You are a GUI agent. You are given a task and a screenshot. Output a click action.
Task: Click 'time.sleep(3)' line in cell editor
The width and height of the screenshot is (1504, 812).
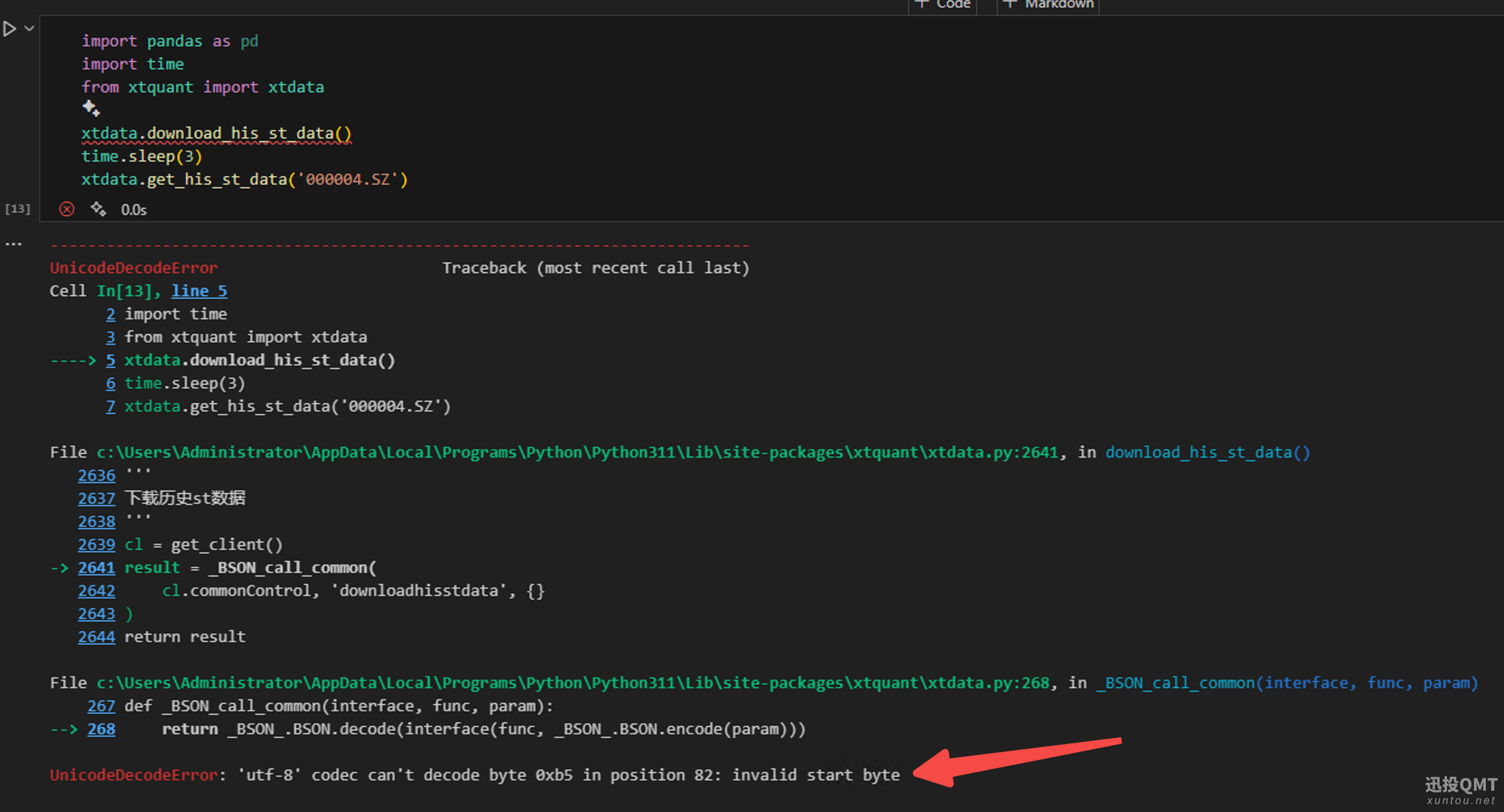[x=141, y=157]
